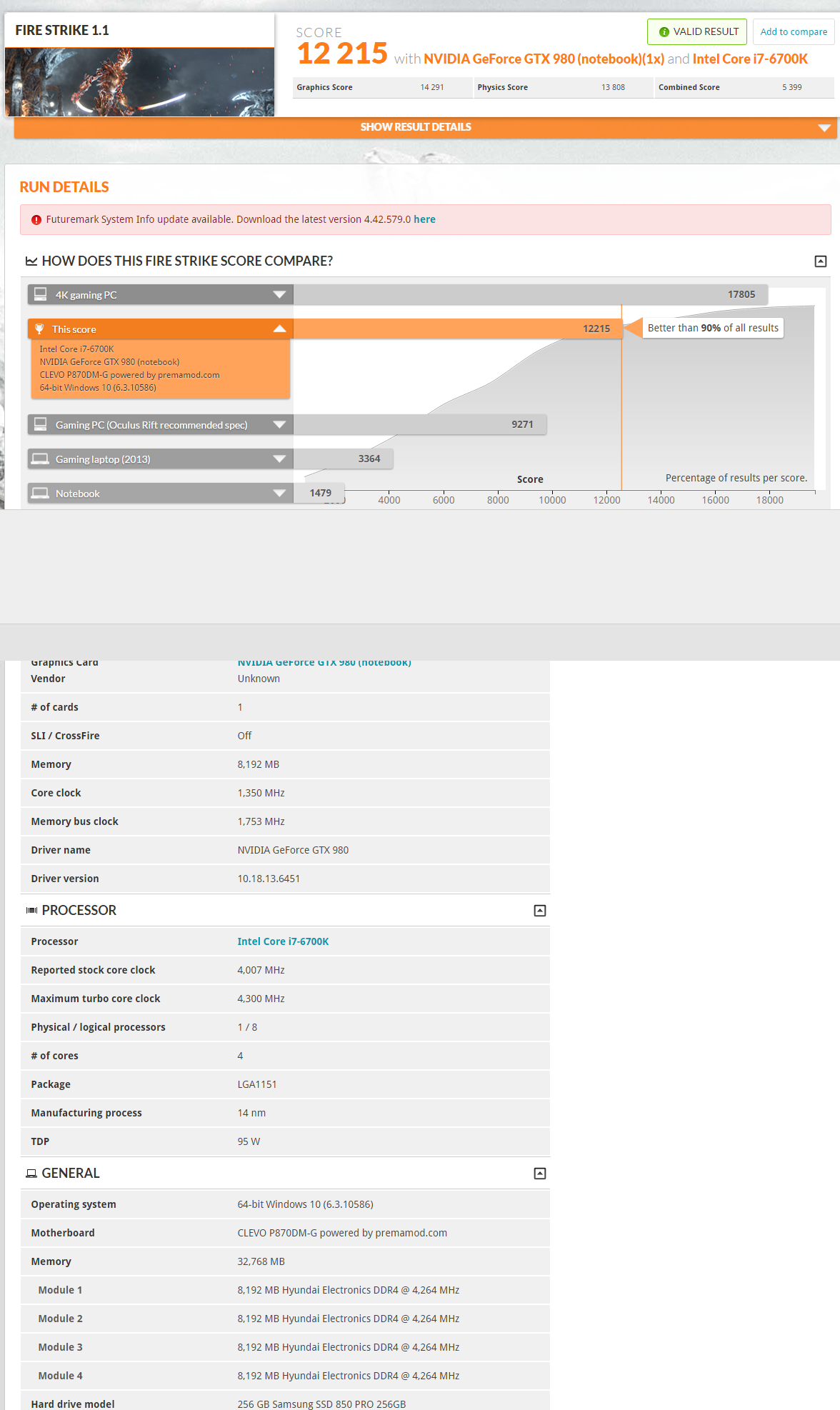This screenshot has width=840, height=1410.
Task: Click the 17805 score bar
Action: pyautogui.click(x=531, y=294)
